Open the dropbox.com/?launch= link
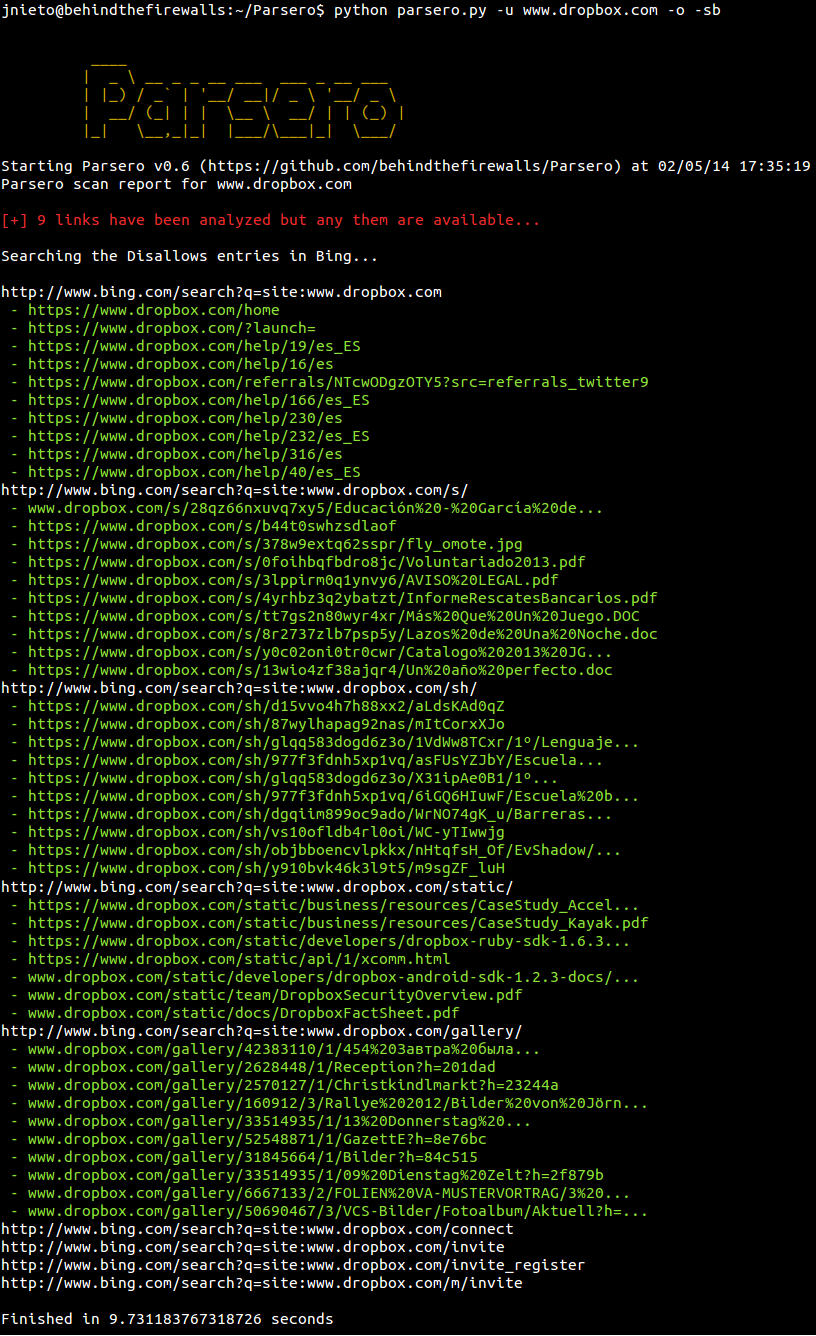 click(x=172, y=328)
